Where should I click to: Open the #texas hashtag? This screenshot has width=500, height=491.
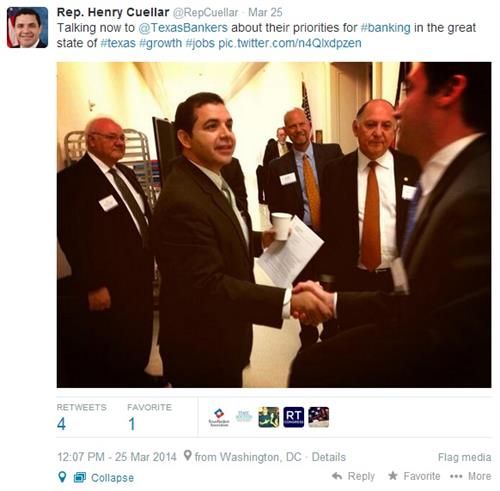(118, 43)
